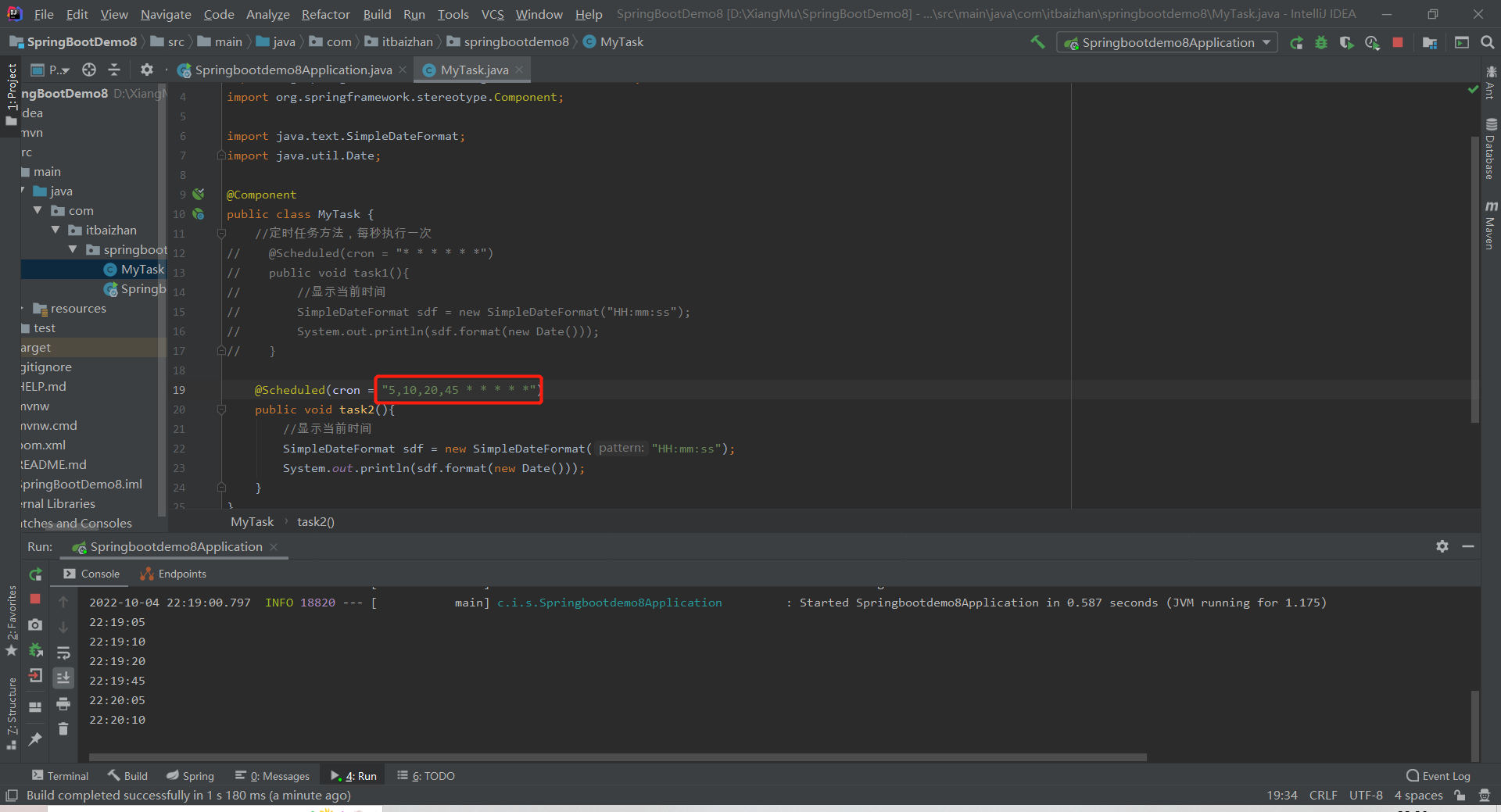Screen dimensions: 1501x812
Task: Restore layout in the Run panel
Action: point(35,707)
